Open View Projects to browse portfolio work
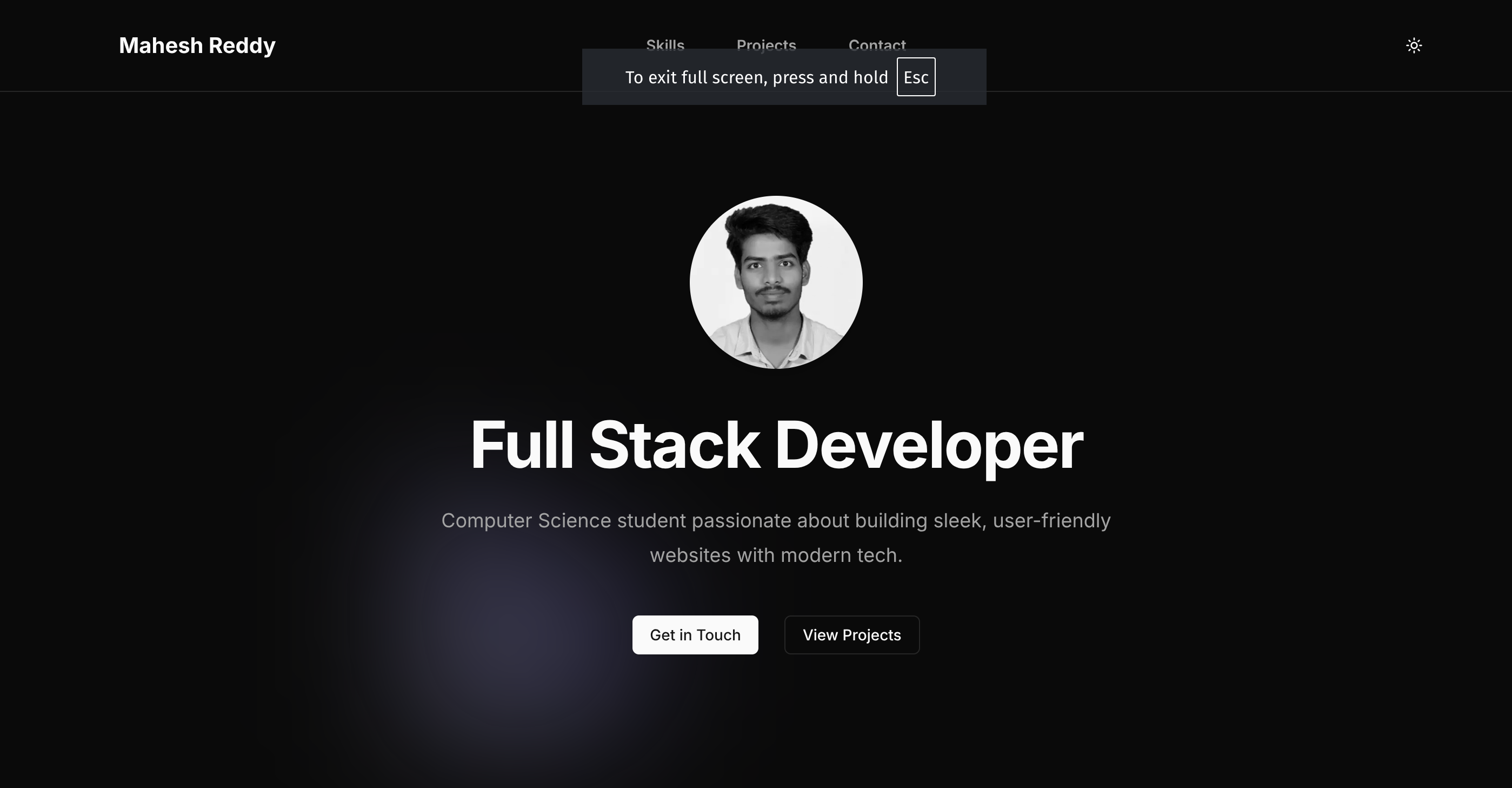The image size is (1512, 788). point(851,635)
